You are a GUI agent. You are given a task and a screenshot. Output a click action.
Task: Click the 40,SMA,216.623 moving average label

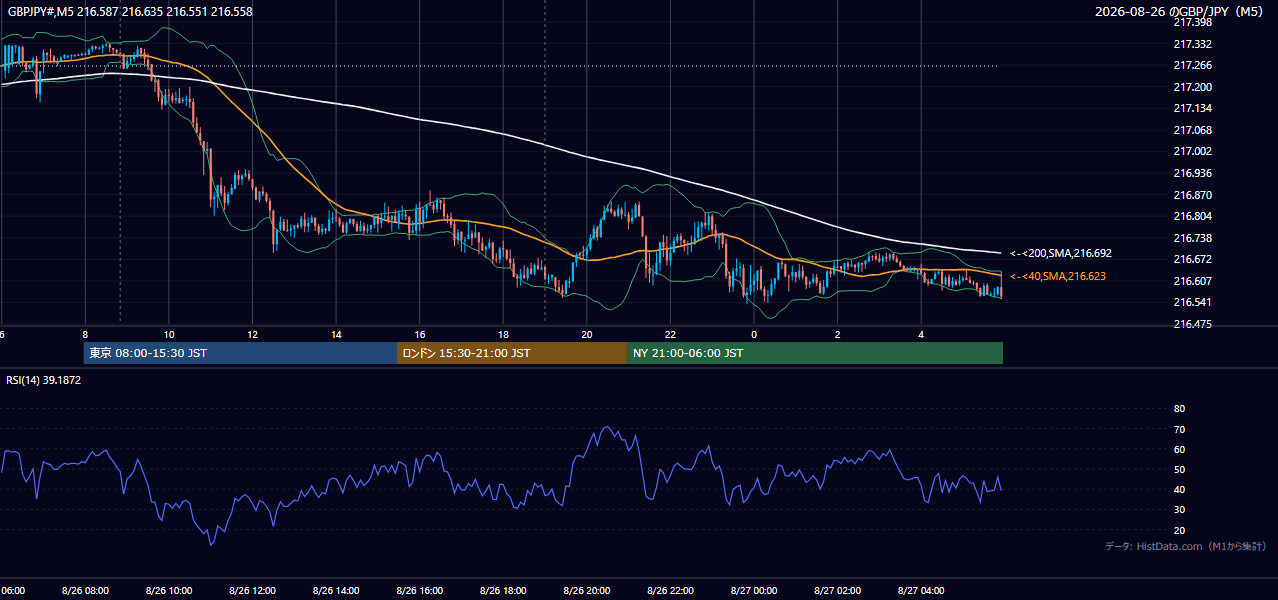pyautogui.click(x=1058, y=276)
